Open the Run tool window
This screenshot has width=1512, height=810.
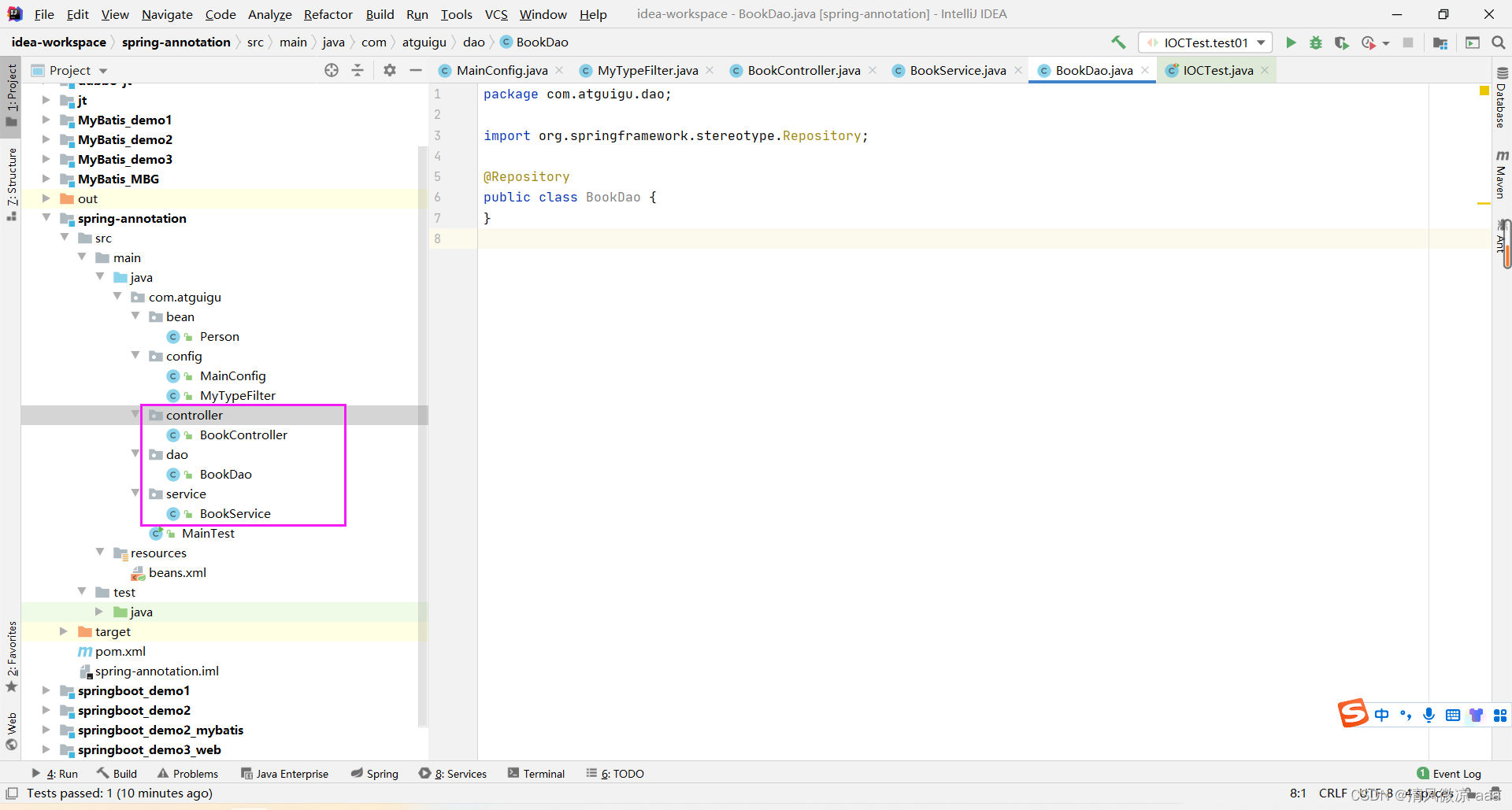[54, 774]
